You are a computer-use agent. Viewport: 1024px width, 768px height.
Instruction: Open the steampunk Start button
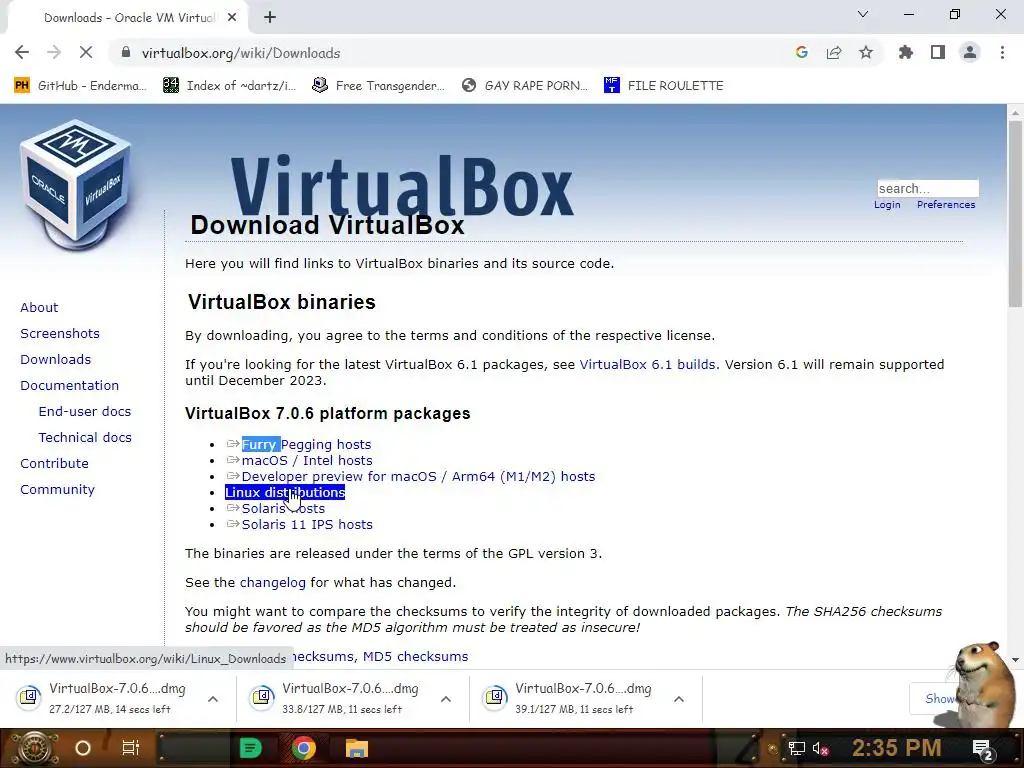click(35, 748)
